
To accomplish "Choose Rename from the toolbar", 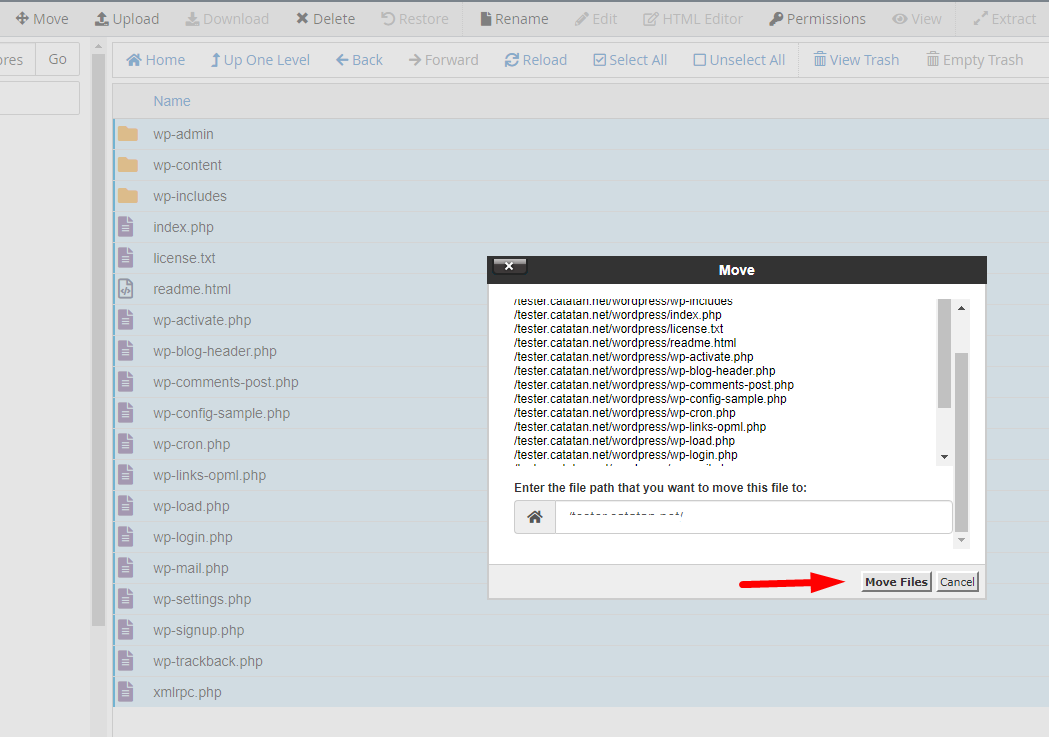I will (x=514, y=19).
